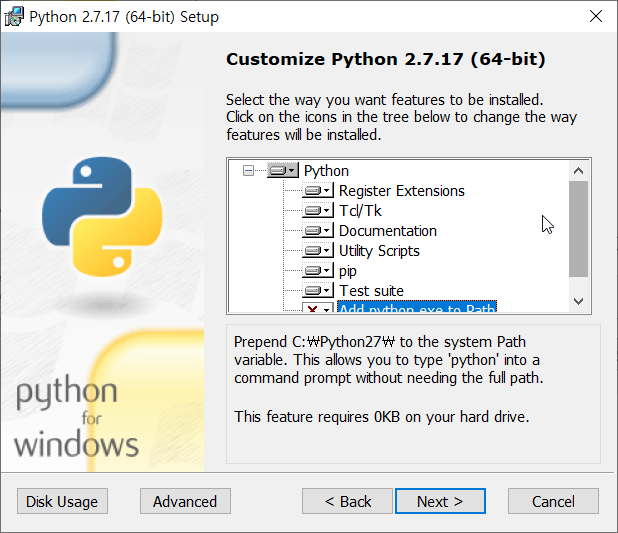Click the Disk Usage button

pyautogui.click(x=62, y=501)
